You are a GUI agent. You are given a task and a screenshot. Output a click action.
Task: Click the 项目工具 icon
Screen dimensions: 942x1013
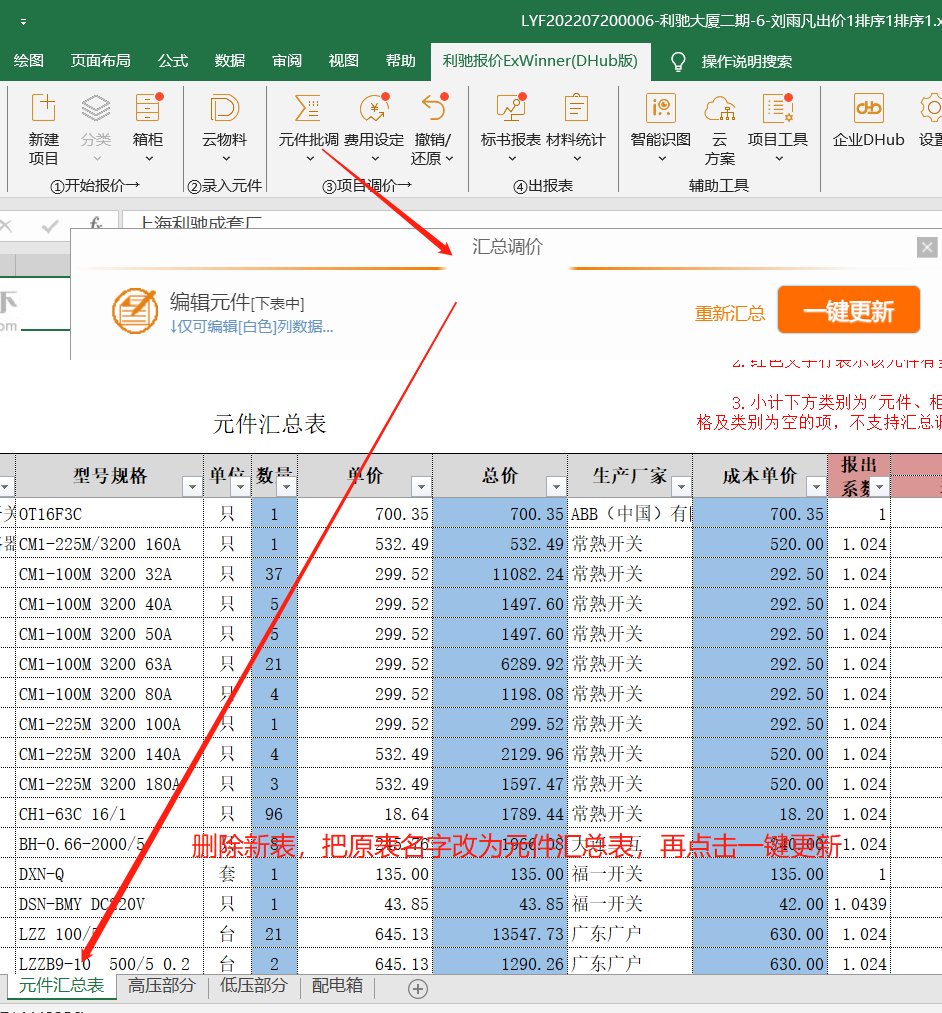pos(778,108)
